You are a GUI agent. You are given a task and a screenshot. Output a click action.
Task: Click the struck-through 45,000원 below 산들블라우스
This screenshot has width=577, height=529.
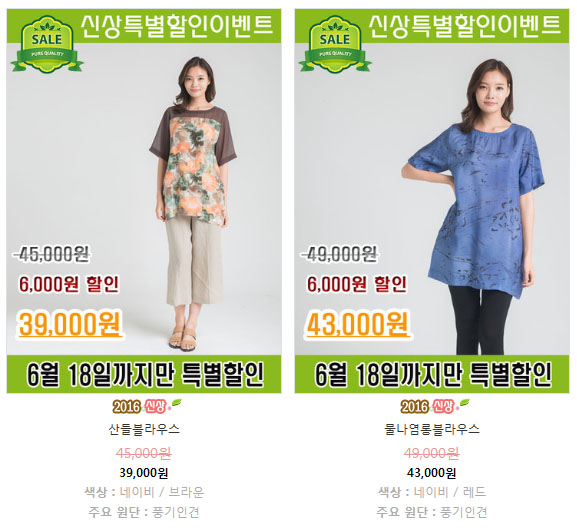144,453
